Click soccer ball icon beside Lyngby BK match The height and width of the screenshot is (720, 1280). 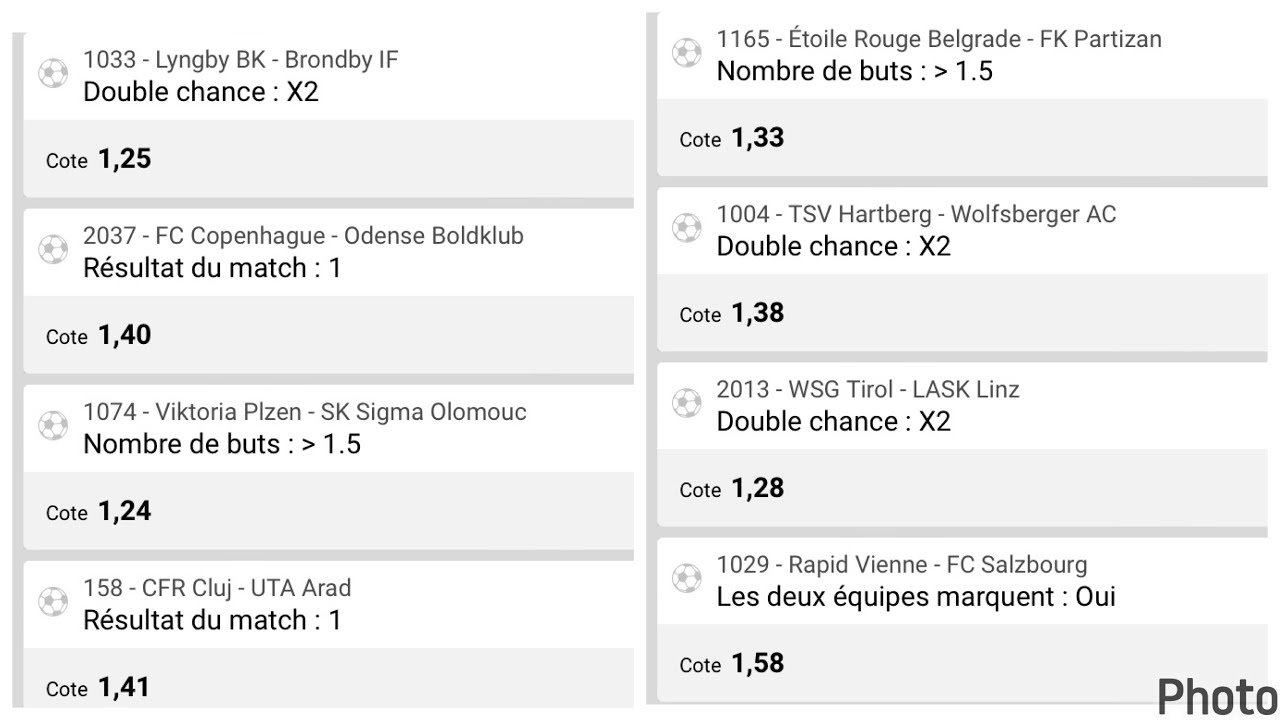[53, 74]
